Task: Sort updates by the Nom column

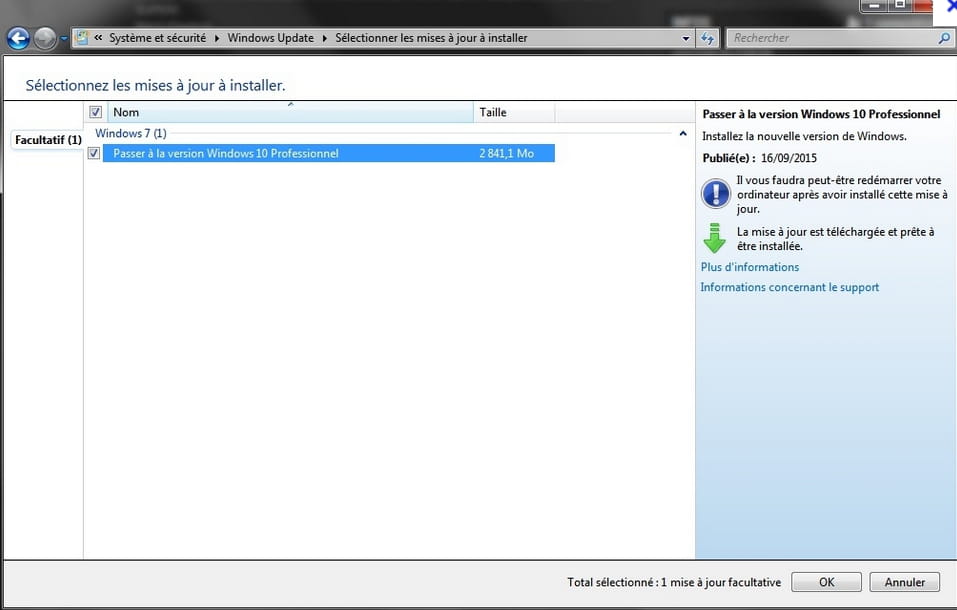Action: (290, 113)
